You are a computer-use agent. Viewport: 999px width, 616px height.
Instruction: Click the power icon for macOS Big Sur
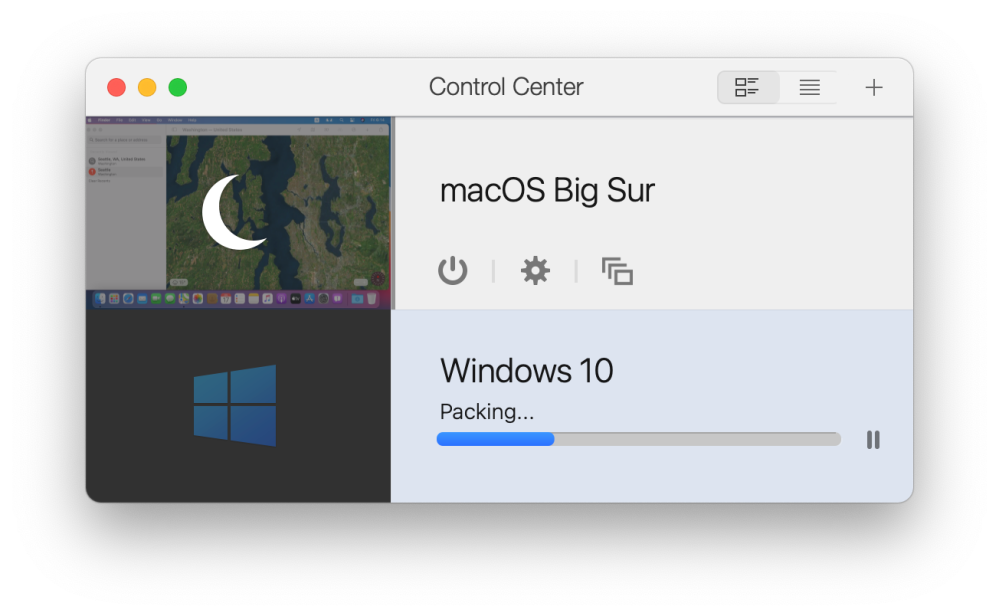(x=453, y=271)
